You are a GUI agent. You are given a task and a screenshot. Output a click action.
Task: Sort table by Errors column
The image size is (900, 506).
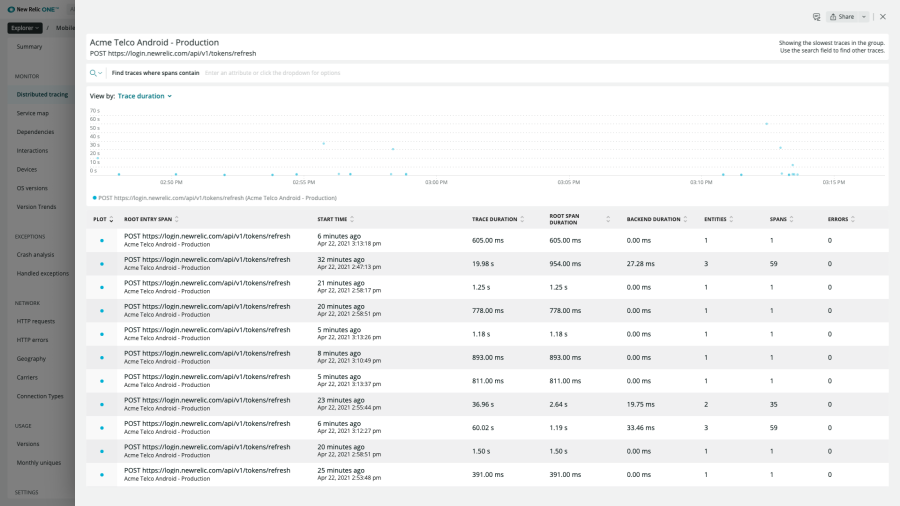[x=840, y=219]
